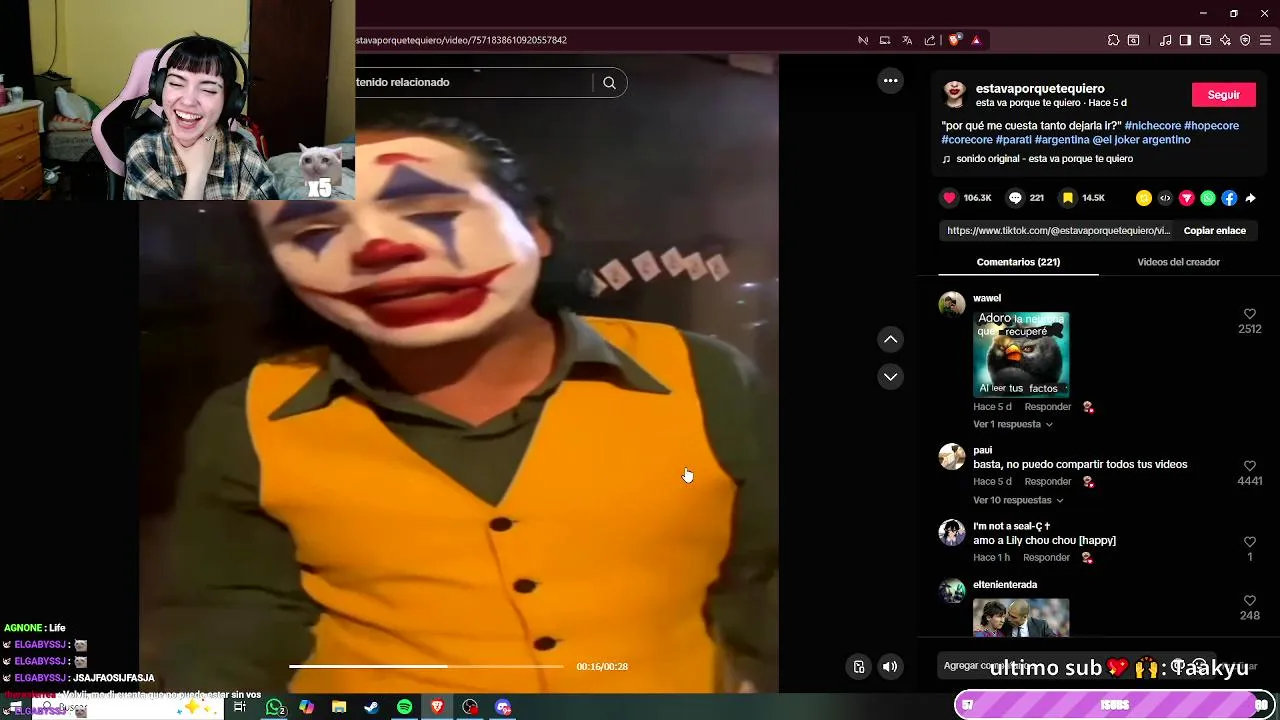Open Discord from the taskbar
This screenshot has height=720, width=1280.
point(503,707)
